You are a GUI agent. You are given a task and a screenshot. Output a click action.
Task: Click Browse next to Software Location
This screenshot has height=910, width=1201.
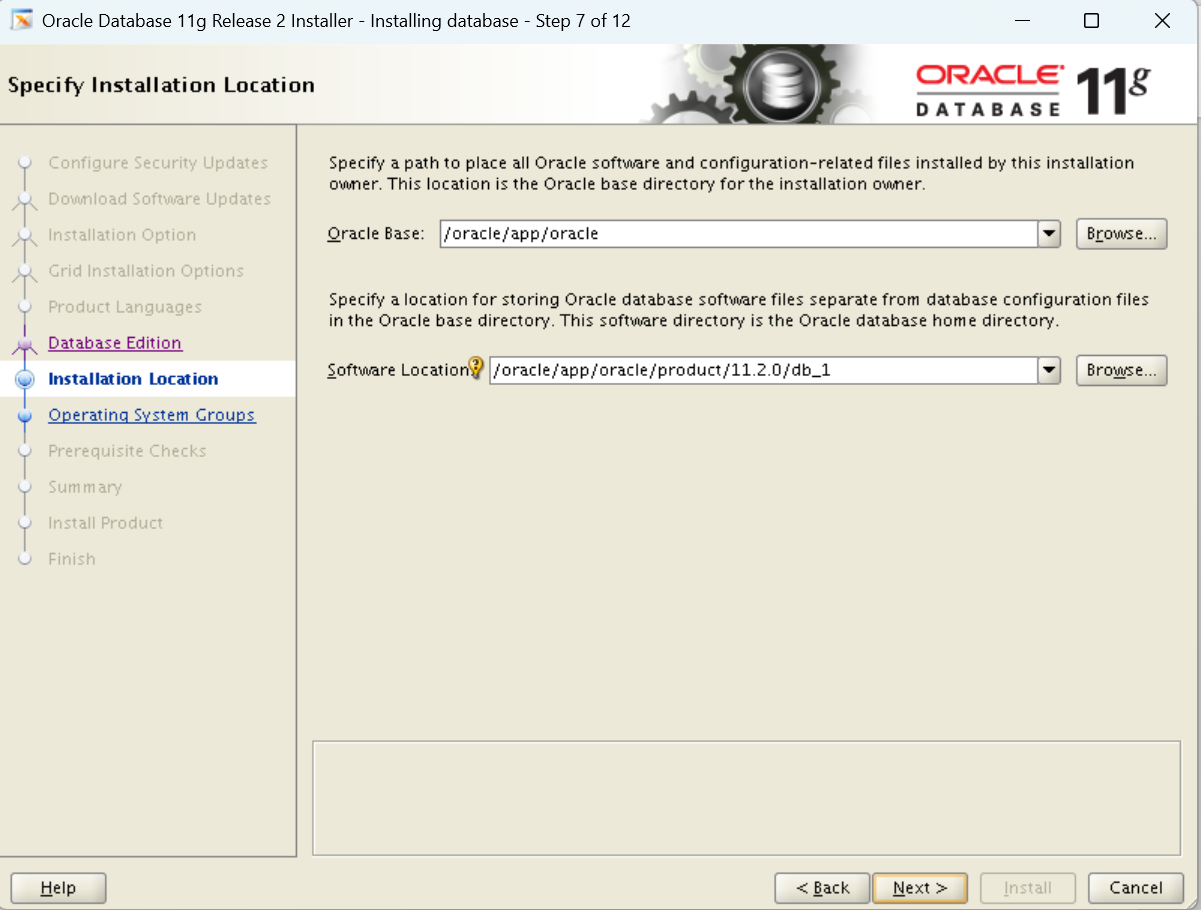pos(1121,369)
